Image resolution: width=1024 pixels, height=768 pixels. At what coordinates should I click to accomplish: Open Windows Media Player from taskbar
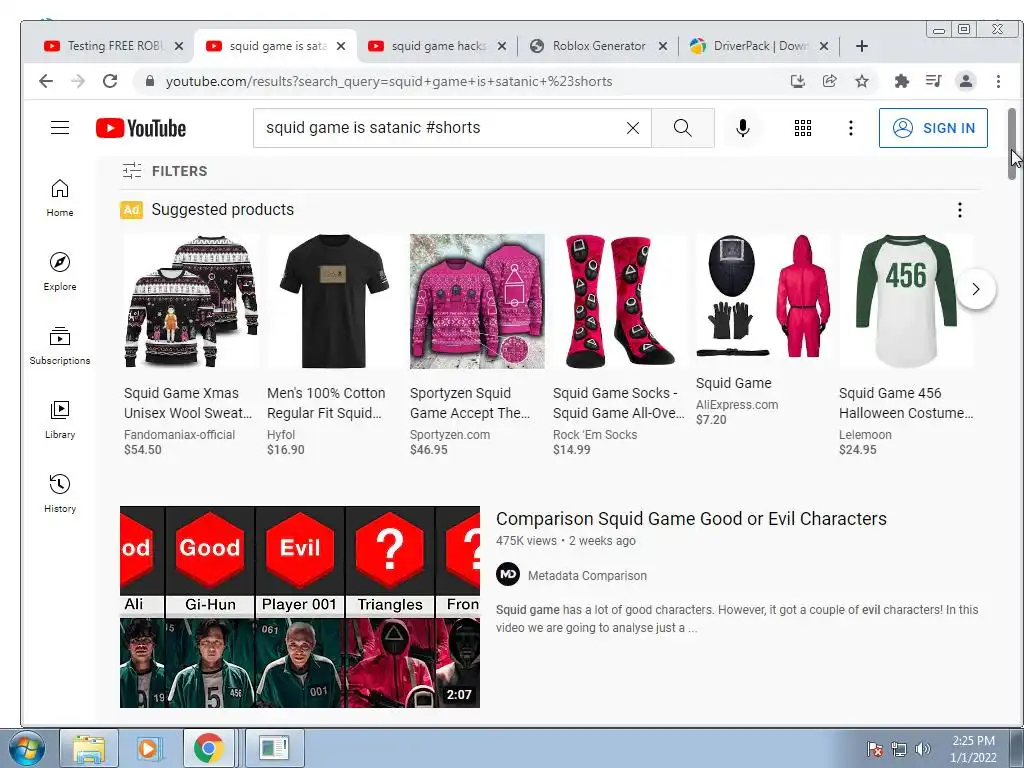149,748
